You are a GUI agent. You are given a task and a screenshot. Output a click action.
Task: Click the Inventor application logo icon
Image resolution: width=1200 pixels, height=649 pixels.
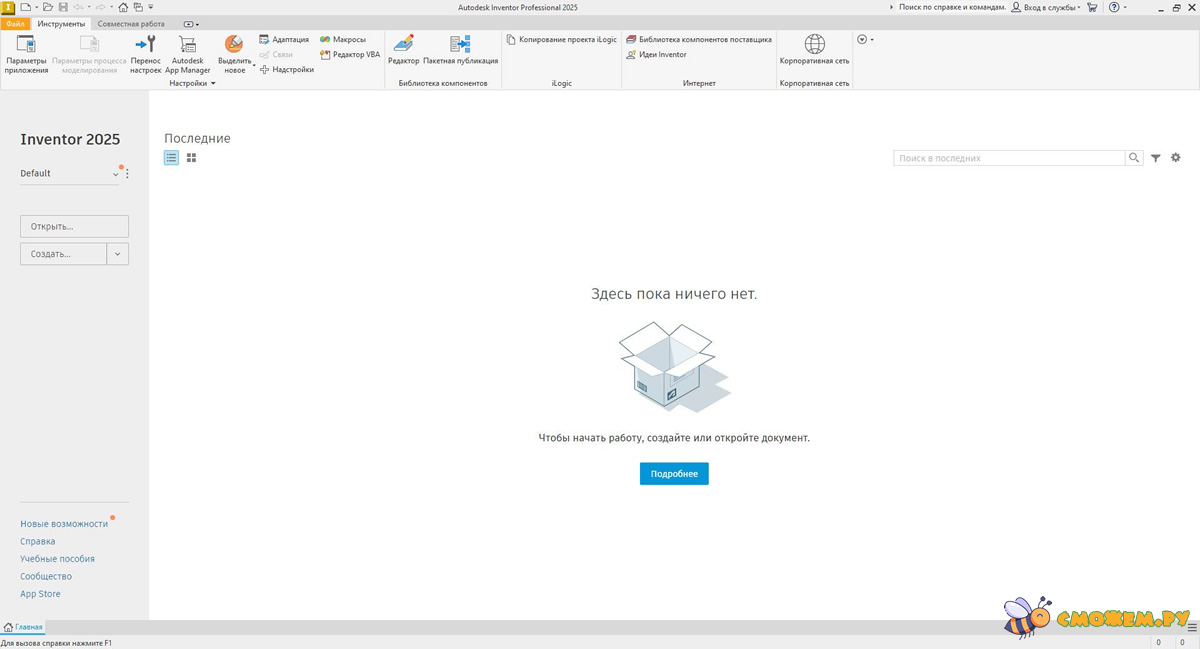(8, 7)
